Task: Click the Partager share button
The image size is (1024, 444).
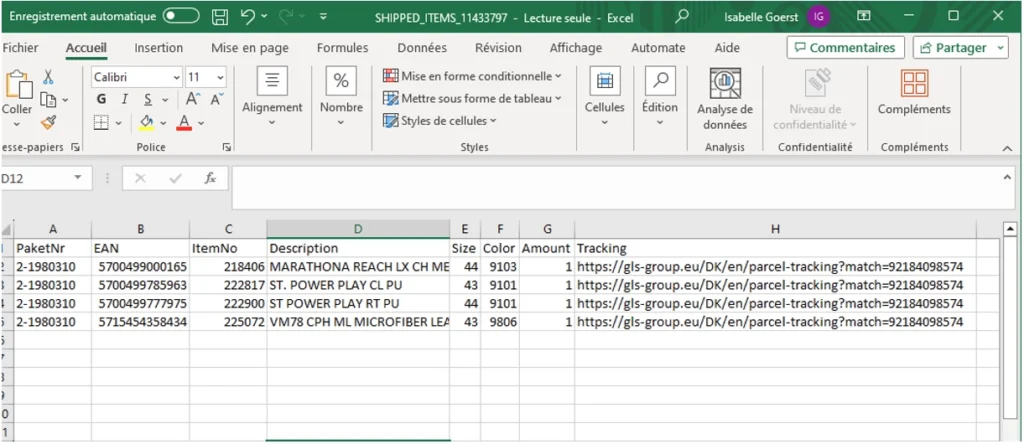Action: (957, 48)
